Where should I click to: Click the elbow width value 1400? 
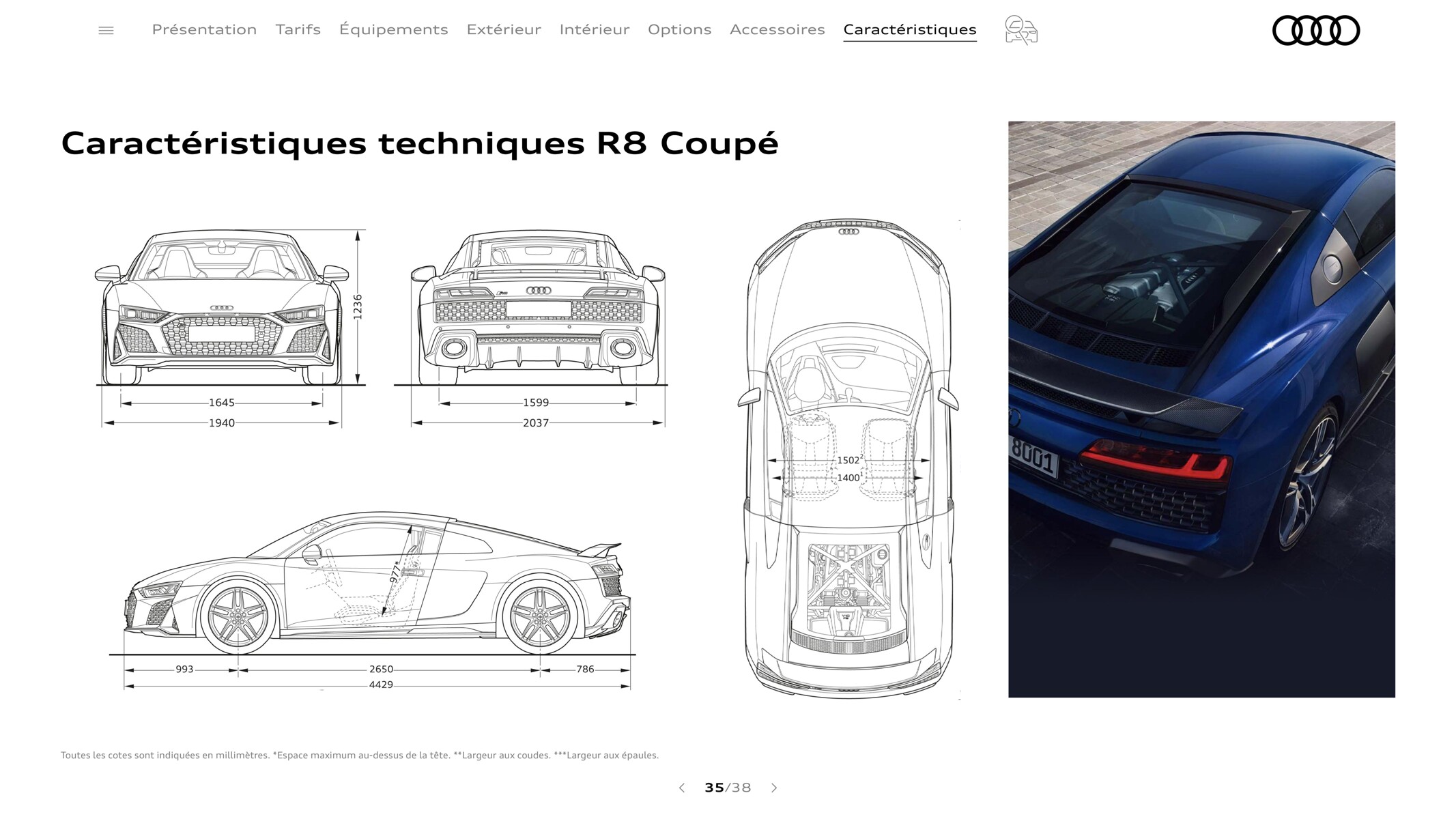click(849, 478)
